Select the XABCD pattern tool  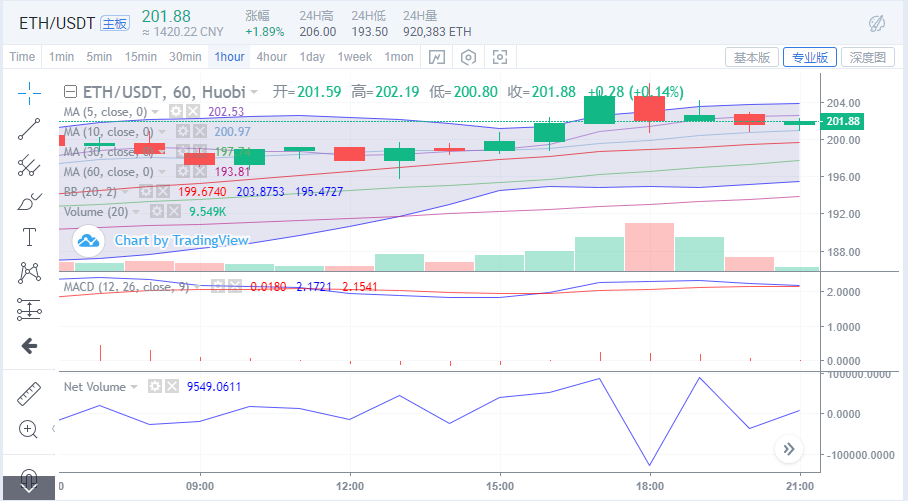click(x=29, y=273)
